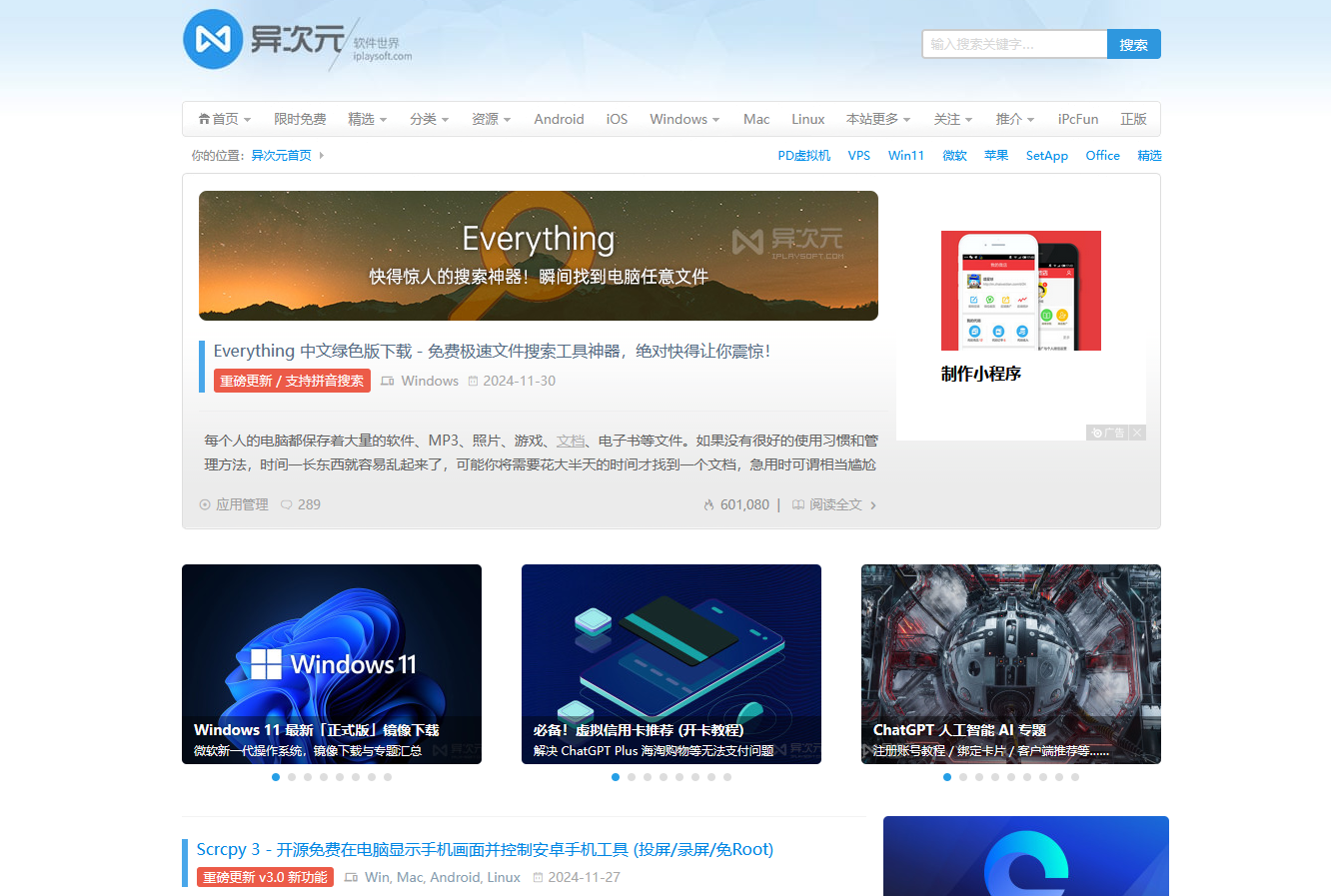Viewport: 1331px width, 896px height.
Task: Open the VPS quick link
Action: (x=859, y=156)
